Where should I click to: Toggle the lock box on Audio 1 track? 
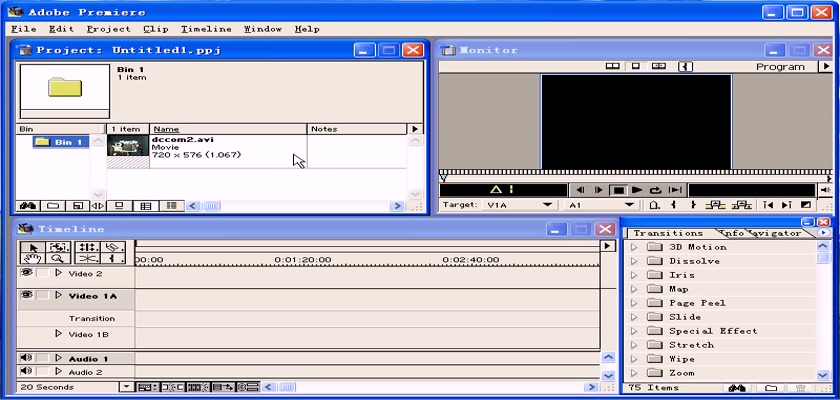point(42,358)
